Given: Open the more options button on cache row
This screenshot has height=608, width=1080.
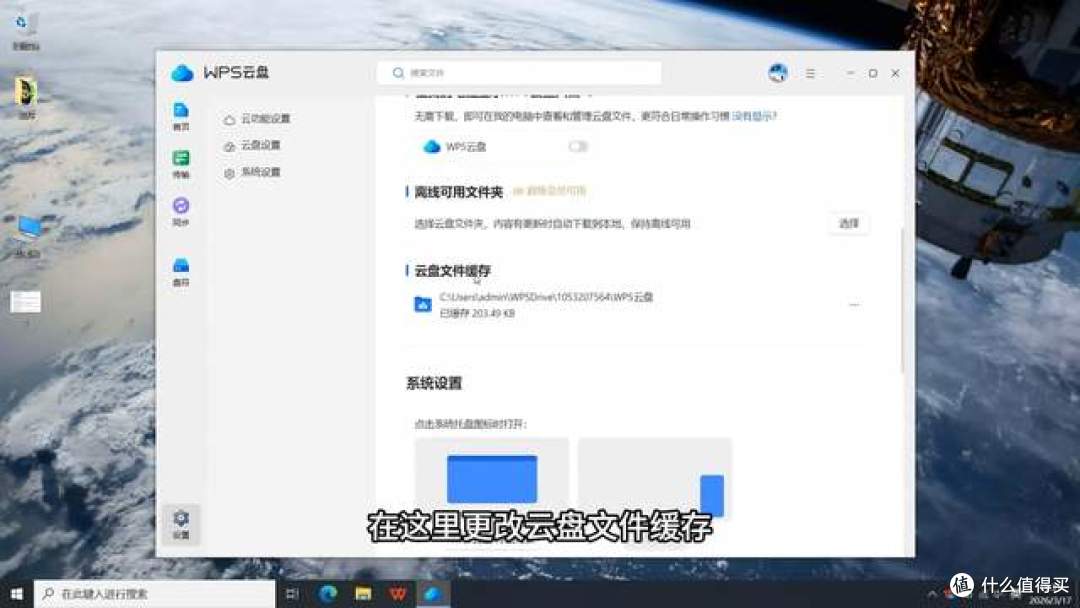Looking at the screenshot, I should tap(854, 304).
